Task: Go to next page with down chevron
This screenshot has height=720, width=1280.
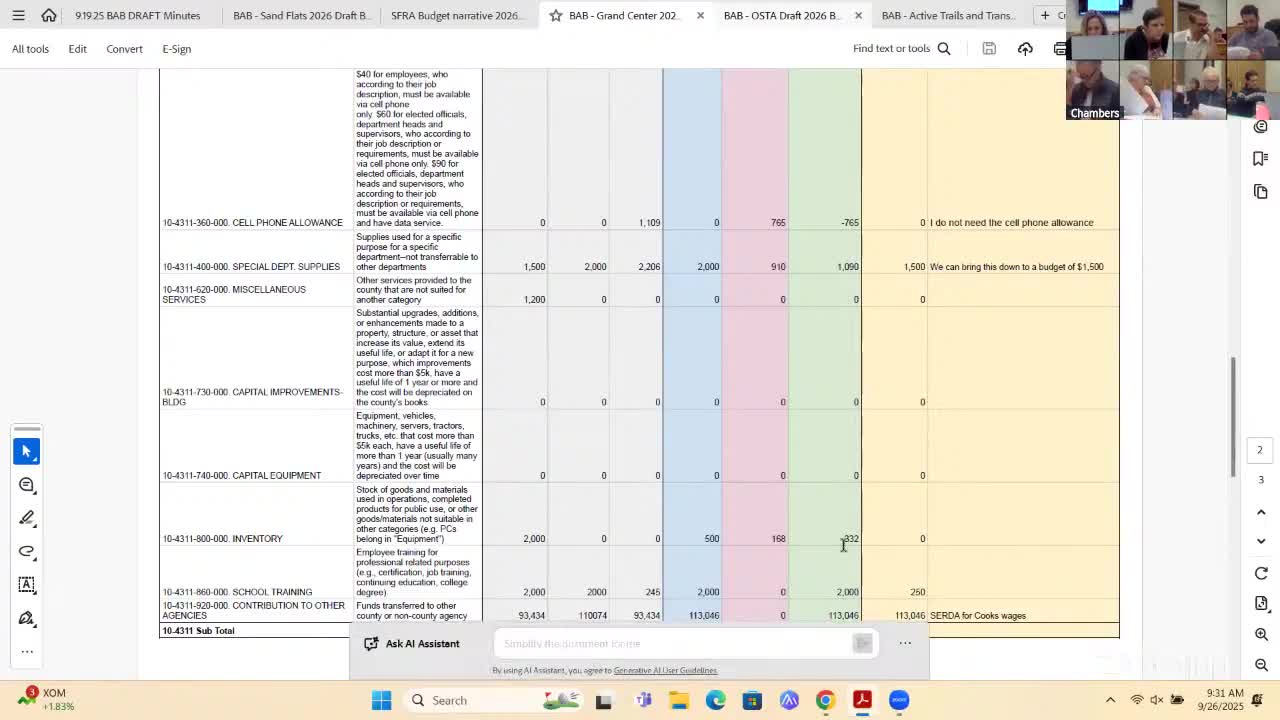Action: pyautogui.click(x=1261, y=541)
